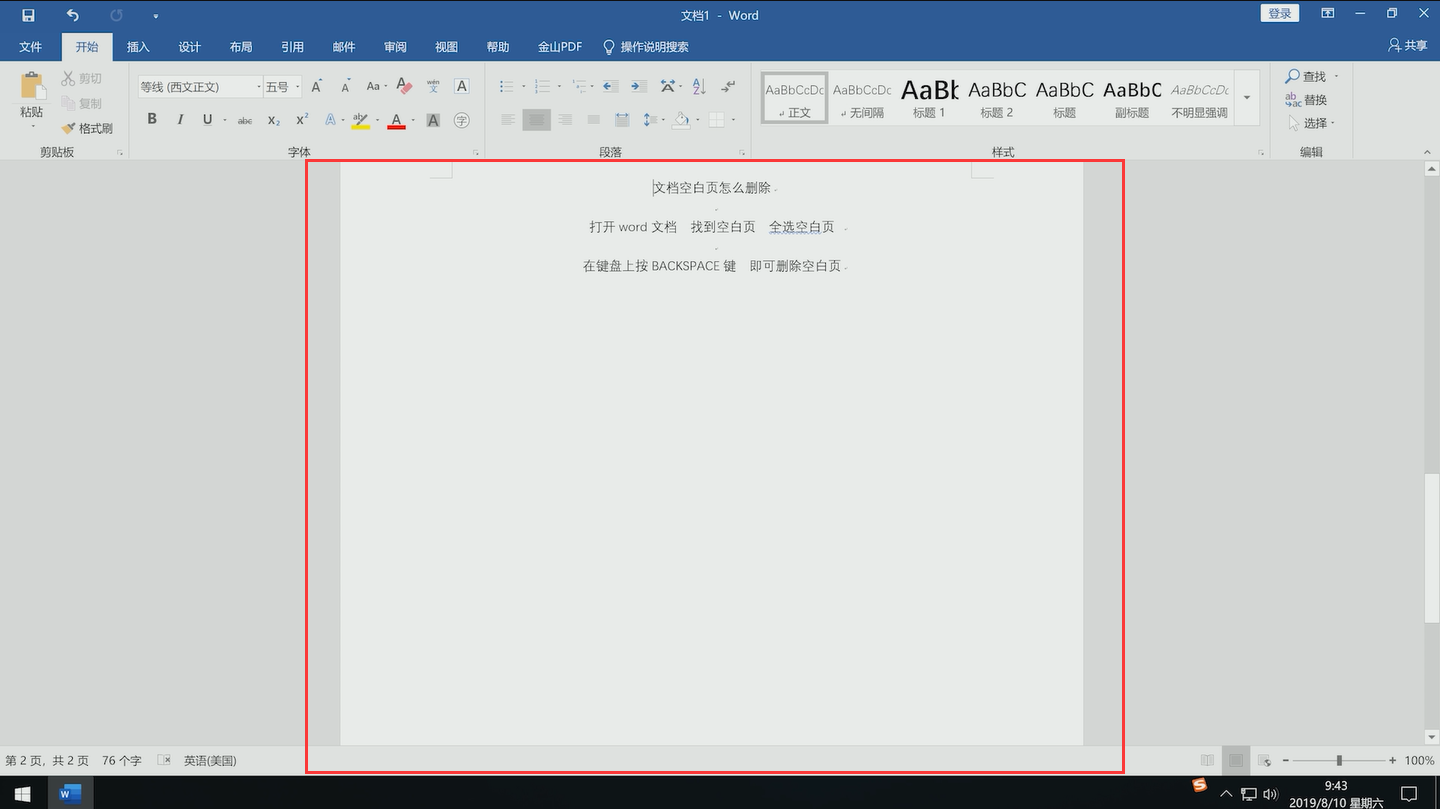Open the Customize Quick Access Toolbar arrow
The height and width of the screenshot is (809, 1440).
point(156,16)
